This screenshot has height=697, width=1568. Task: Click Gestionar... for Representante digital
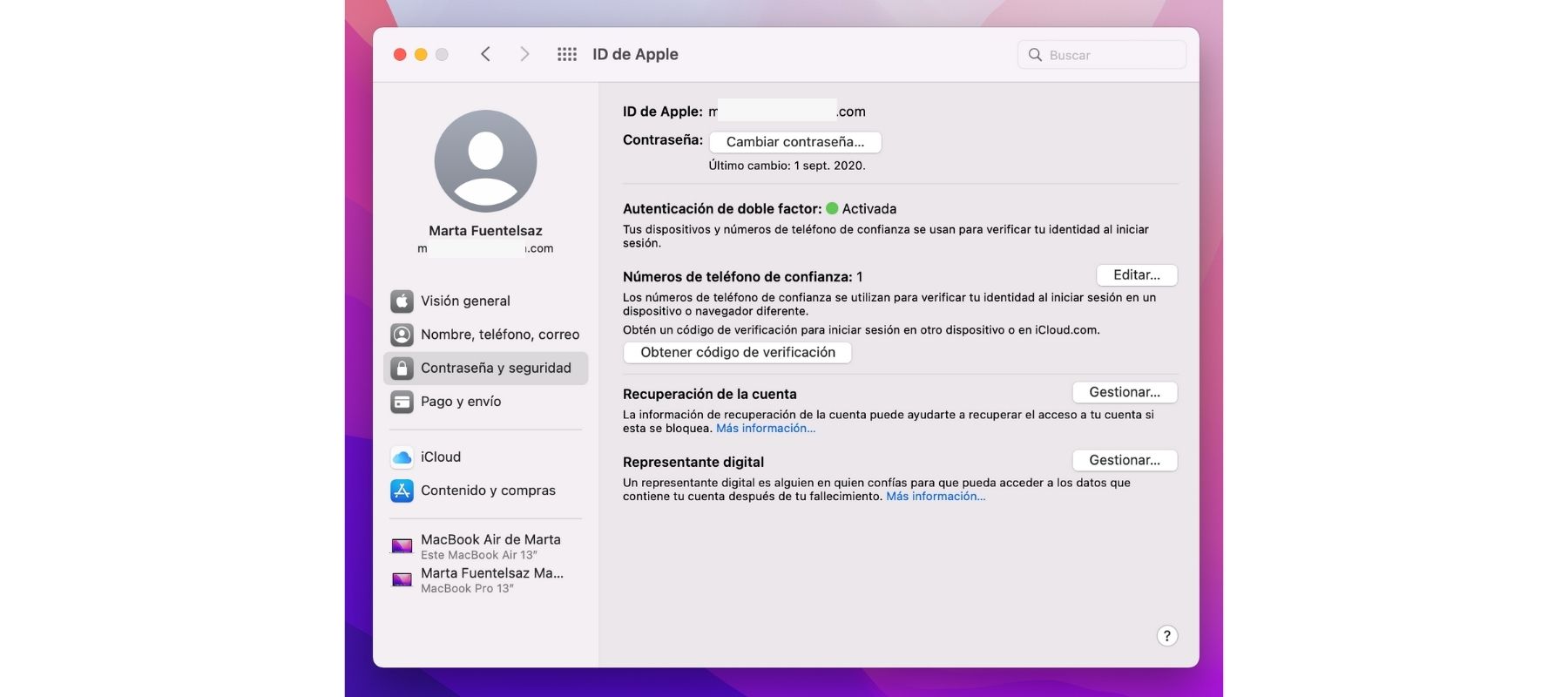click(1125, 461)
